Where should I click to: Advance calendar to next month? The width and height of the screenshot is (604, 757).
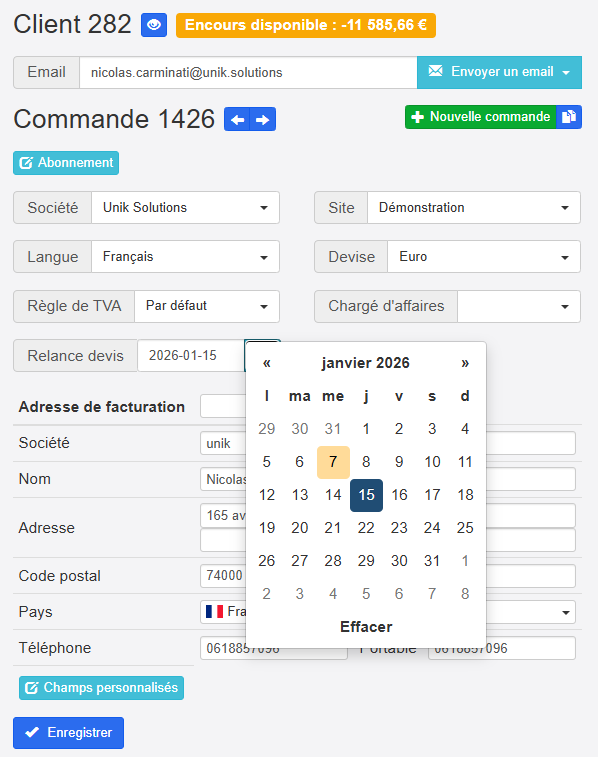465,363
